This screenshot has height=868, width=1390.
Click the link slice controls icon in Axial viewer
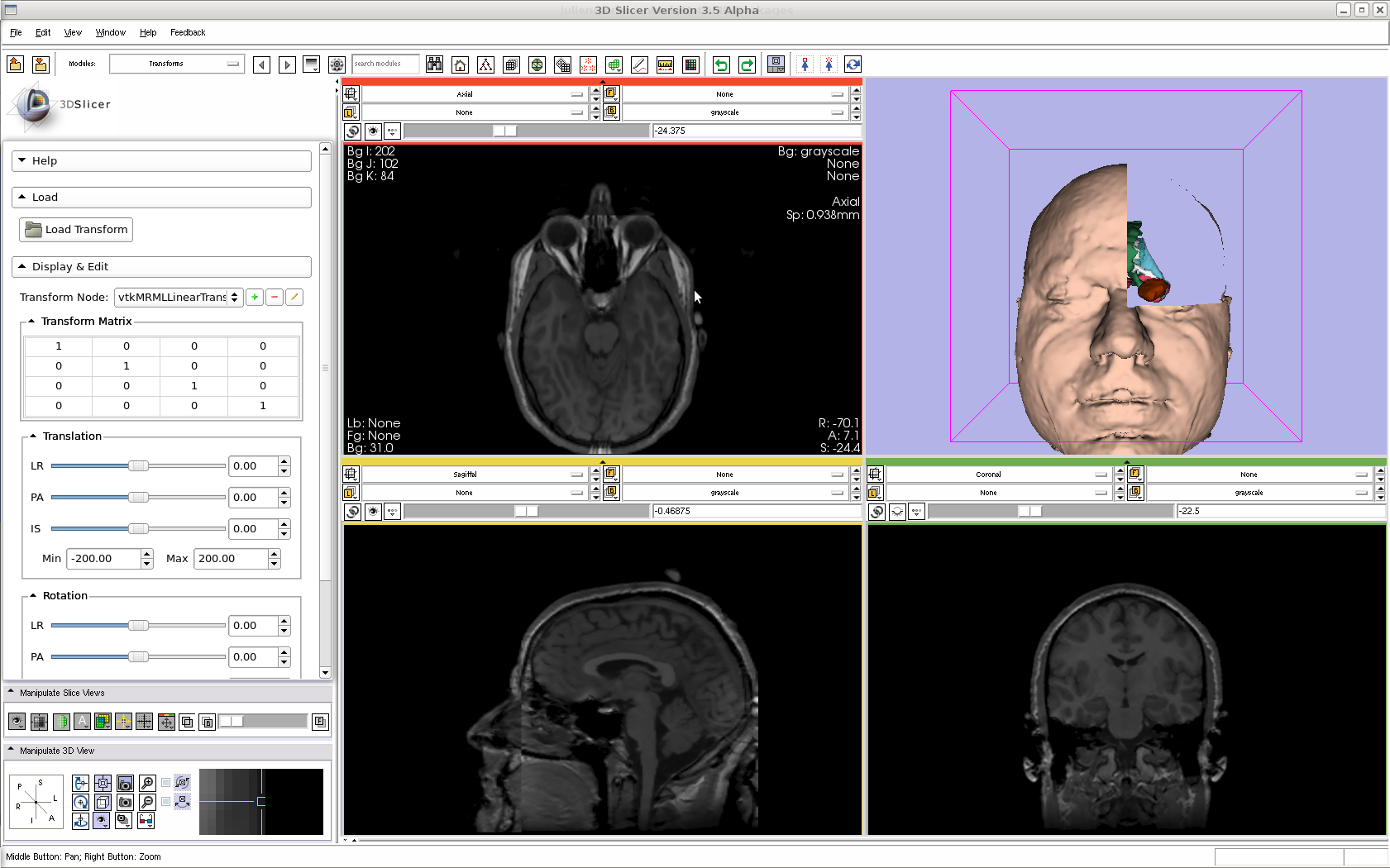(353, 131)
